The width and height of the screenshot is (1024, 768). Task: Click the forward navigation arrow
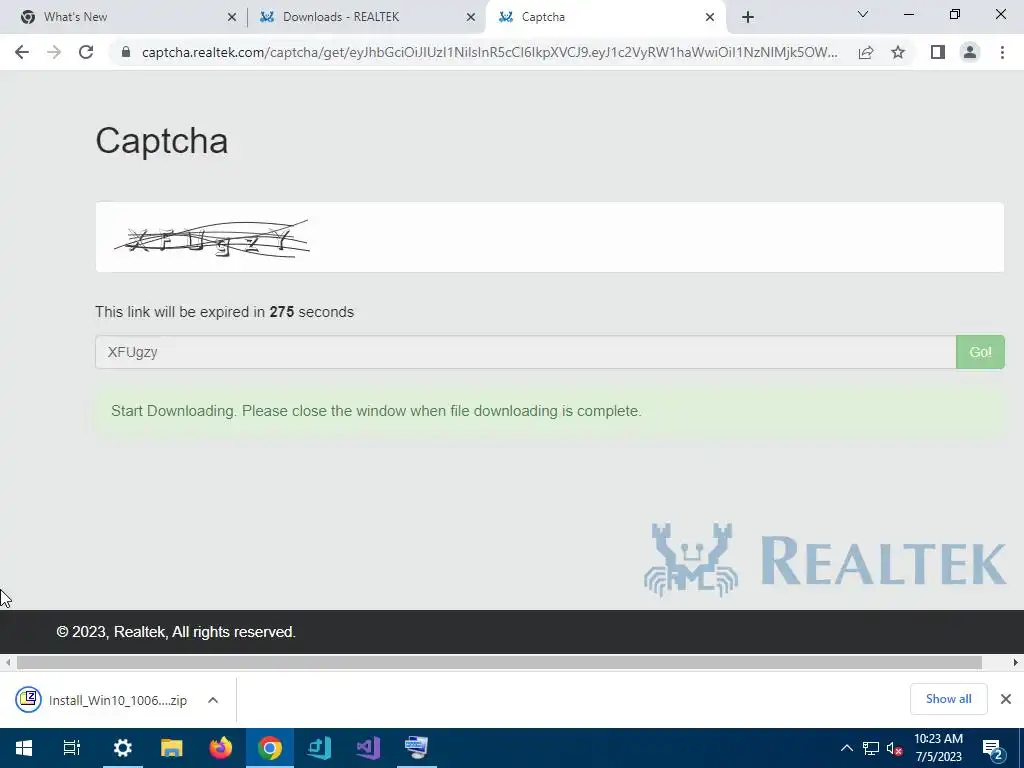tap(54, 52)
